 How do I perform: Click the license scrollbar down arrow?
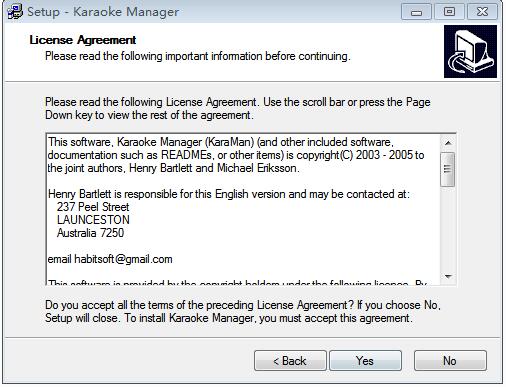coord(448,276)
